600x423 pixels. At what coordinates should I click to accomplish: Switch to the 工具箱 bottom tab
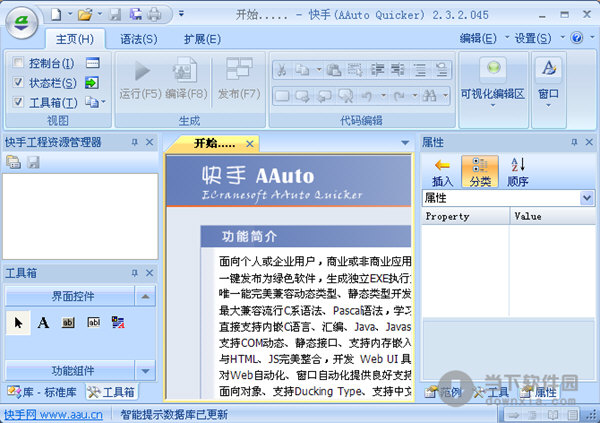(x=111, y=392)
